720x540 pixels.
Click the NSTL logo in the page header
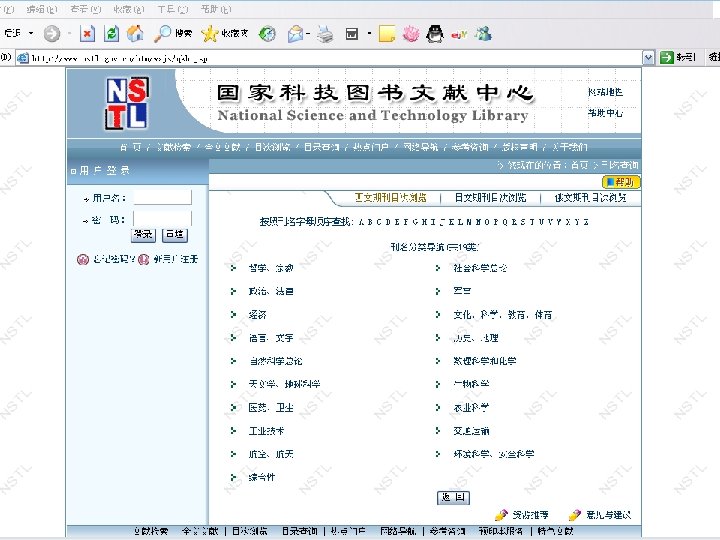point(127,103)
